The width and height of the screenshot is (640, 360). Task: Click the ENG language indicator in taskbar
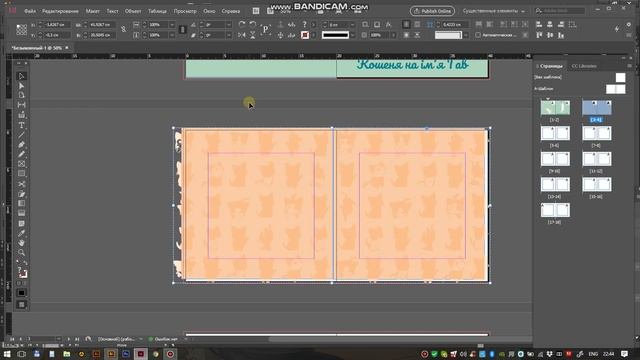593,354
